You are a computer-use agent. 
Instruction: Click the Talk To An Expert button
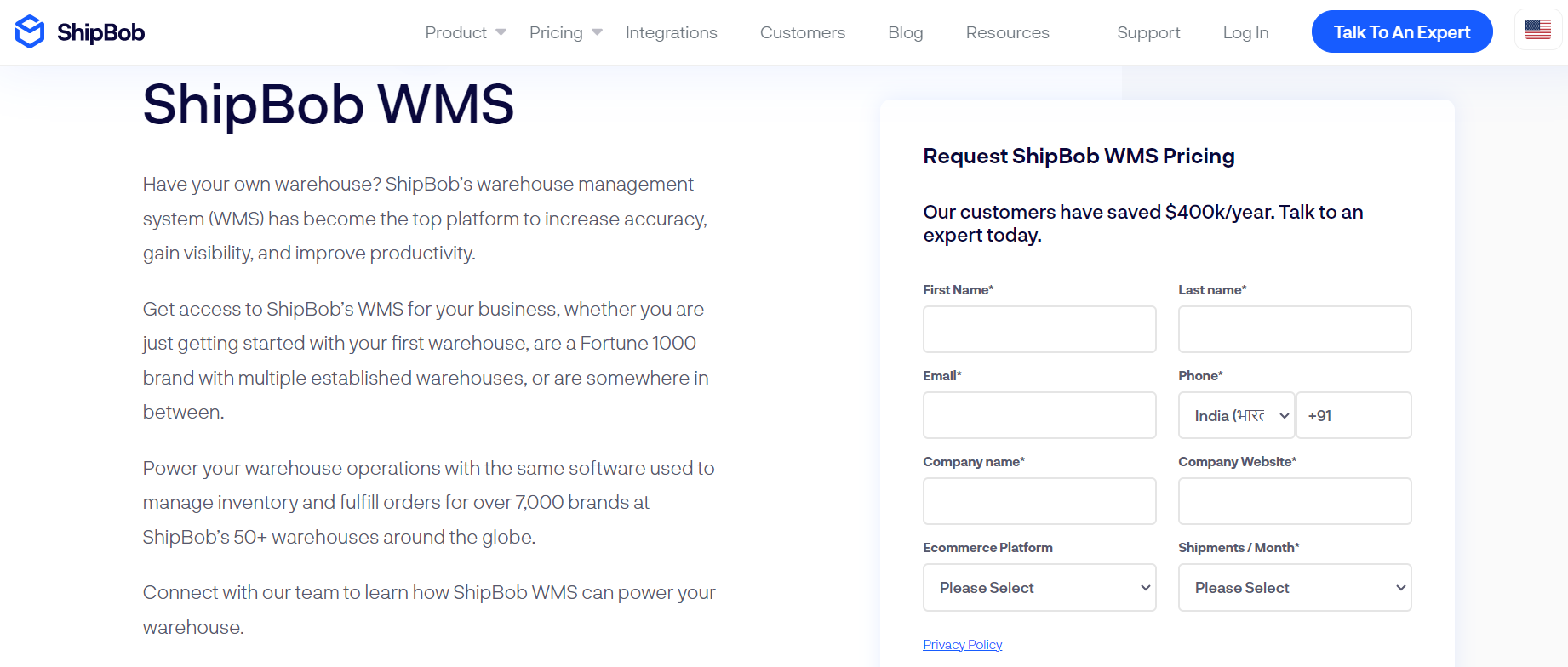pos(1402,31)
